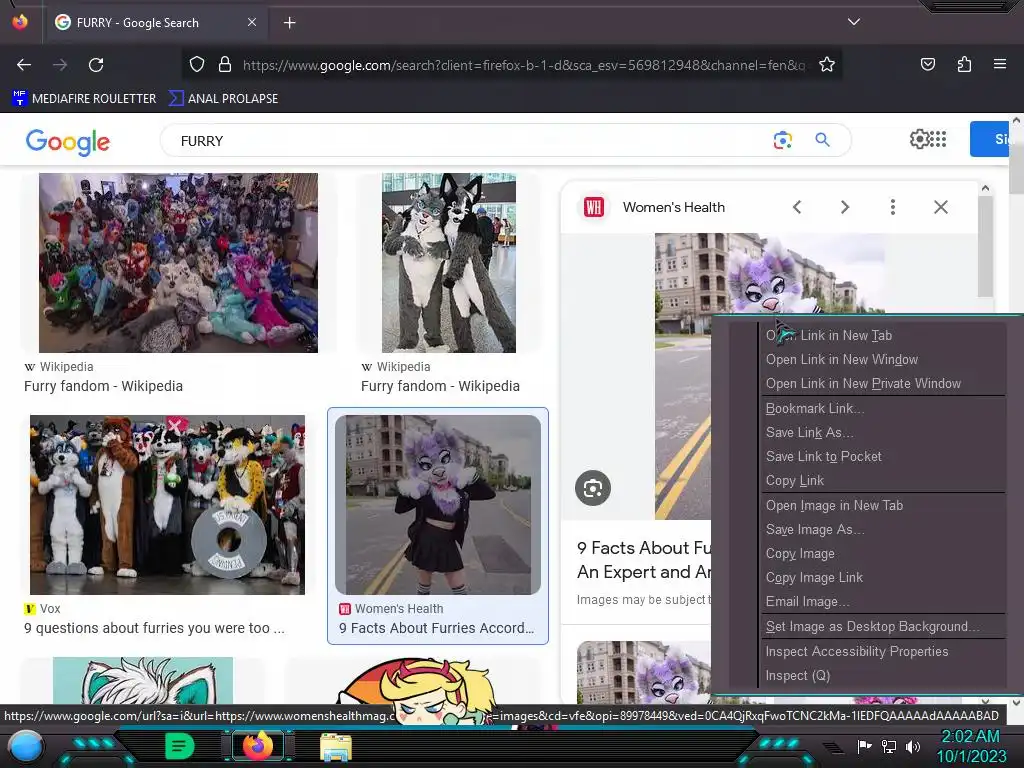Choose Set Image as Desktop Background
Image resolution: width=1024 pixels, height=768 pixels.
click(x=872, y=627)
